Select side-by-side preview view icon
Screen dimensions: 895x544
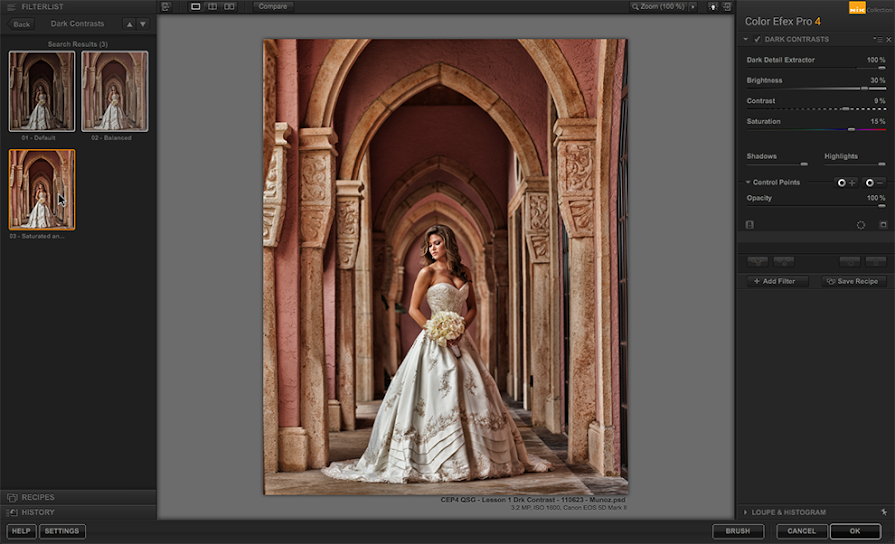[229, 7]
